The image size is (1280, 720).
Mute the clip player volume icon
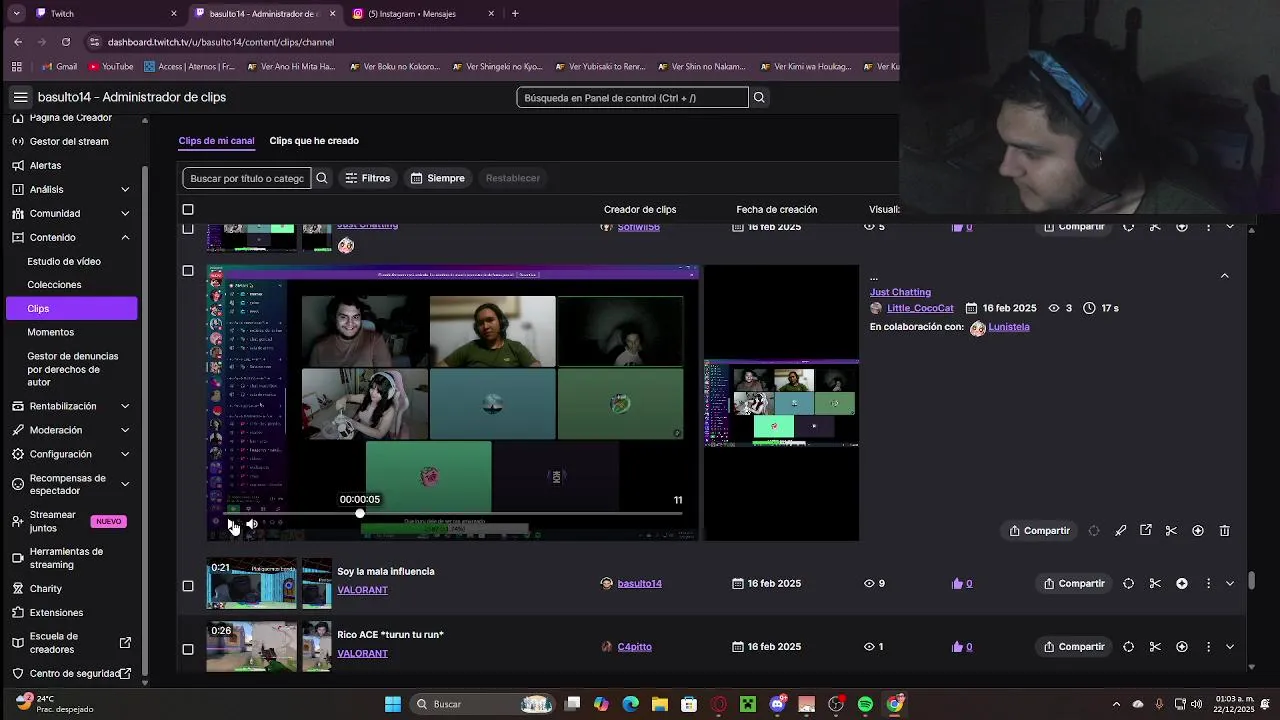[252, 523]
